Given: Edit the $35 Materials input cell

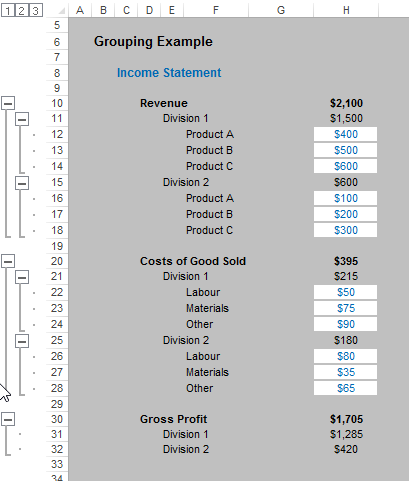Looking at the screenshot, I should (x=345, y=372).
